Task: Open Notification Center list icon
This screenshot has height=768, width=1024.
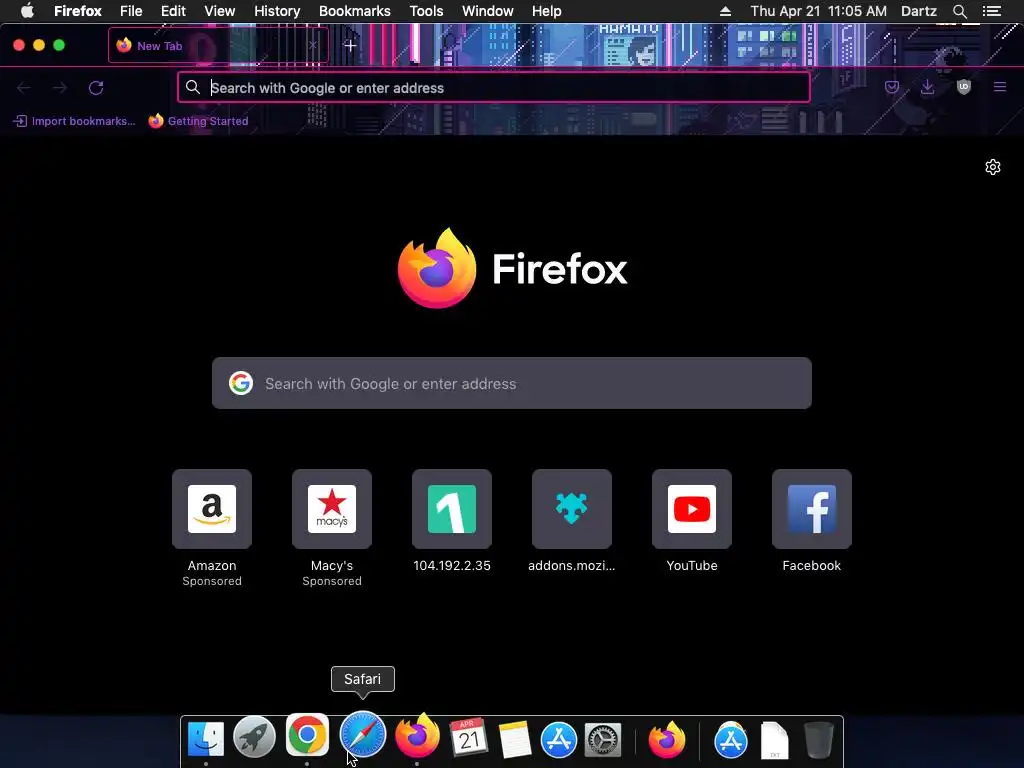Action: tap(992, 11)
